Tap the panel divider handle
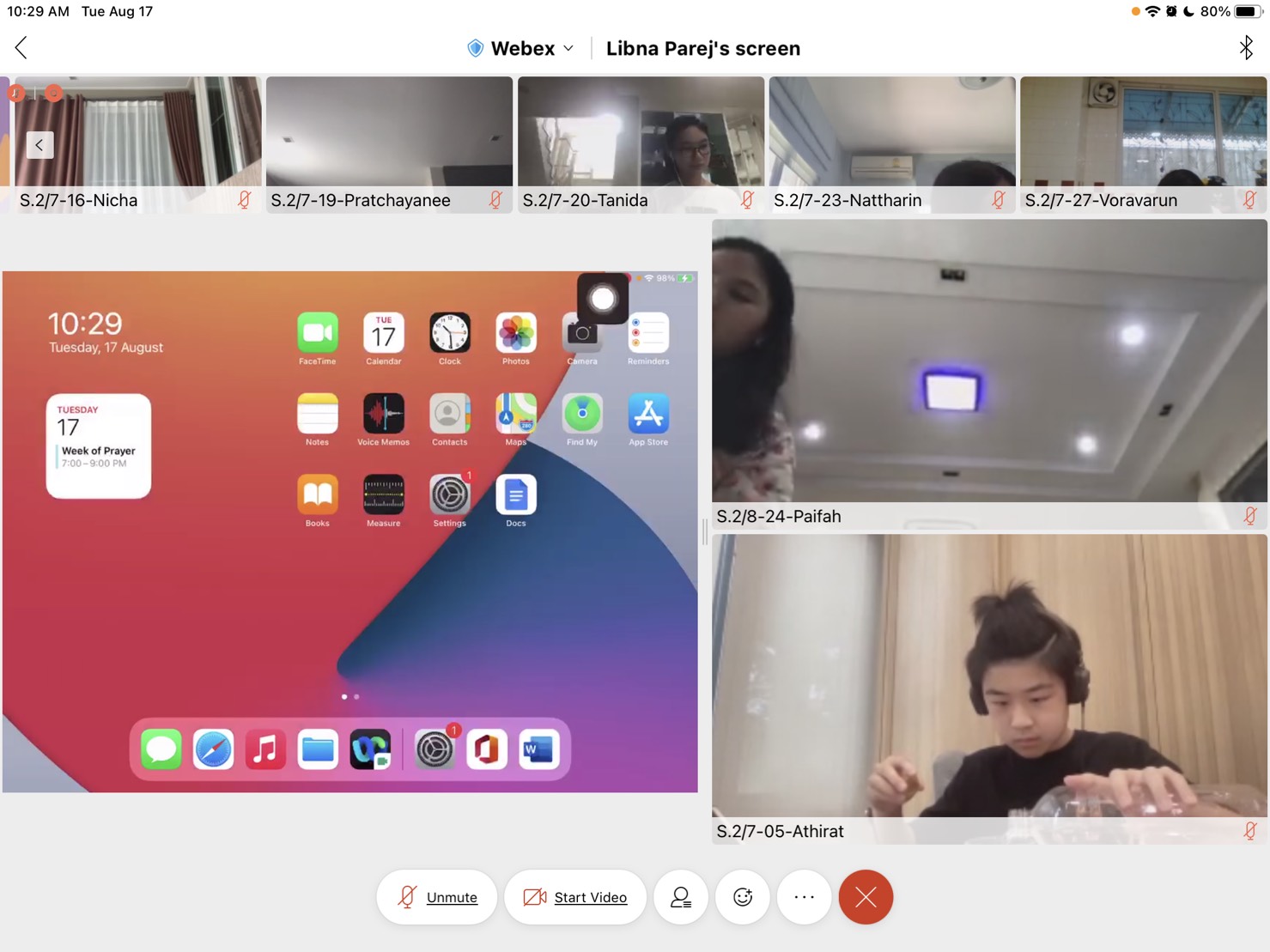 (705, 532)
